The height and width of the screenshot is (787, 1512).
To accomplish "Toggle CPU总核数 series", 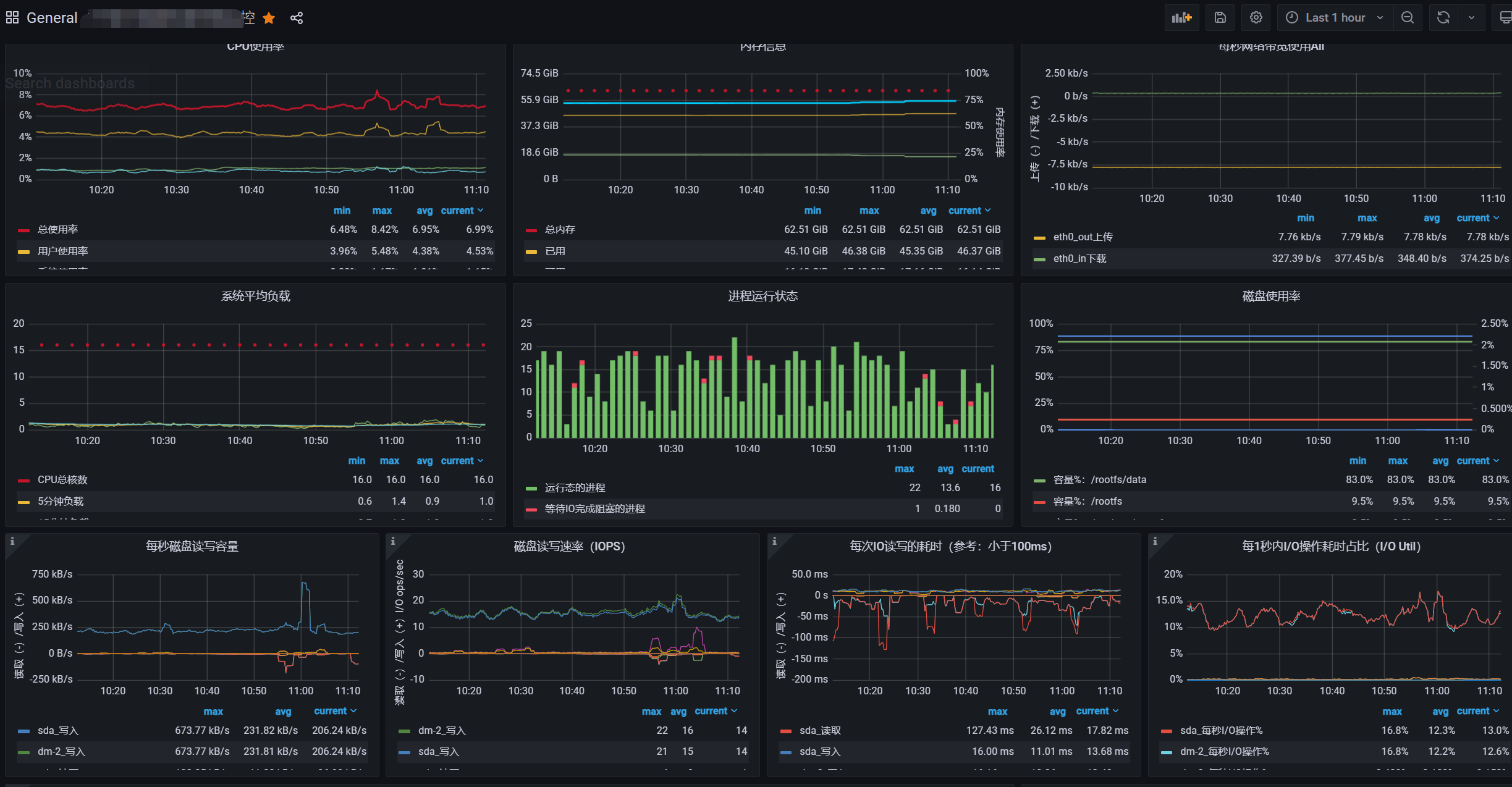I will [x=62, y=479].
